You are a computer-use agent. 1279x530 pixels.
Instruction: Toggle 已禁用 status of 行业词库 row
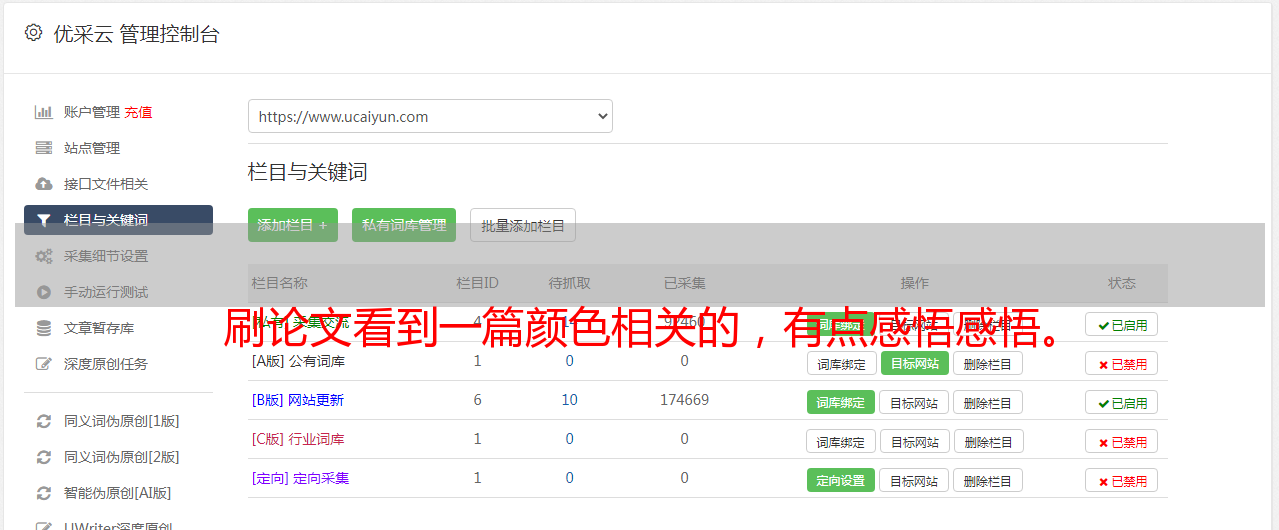click(1122, 441)
